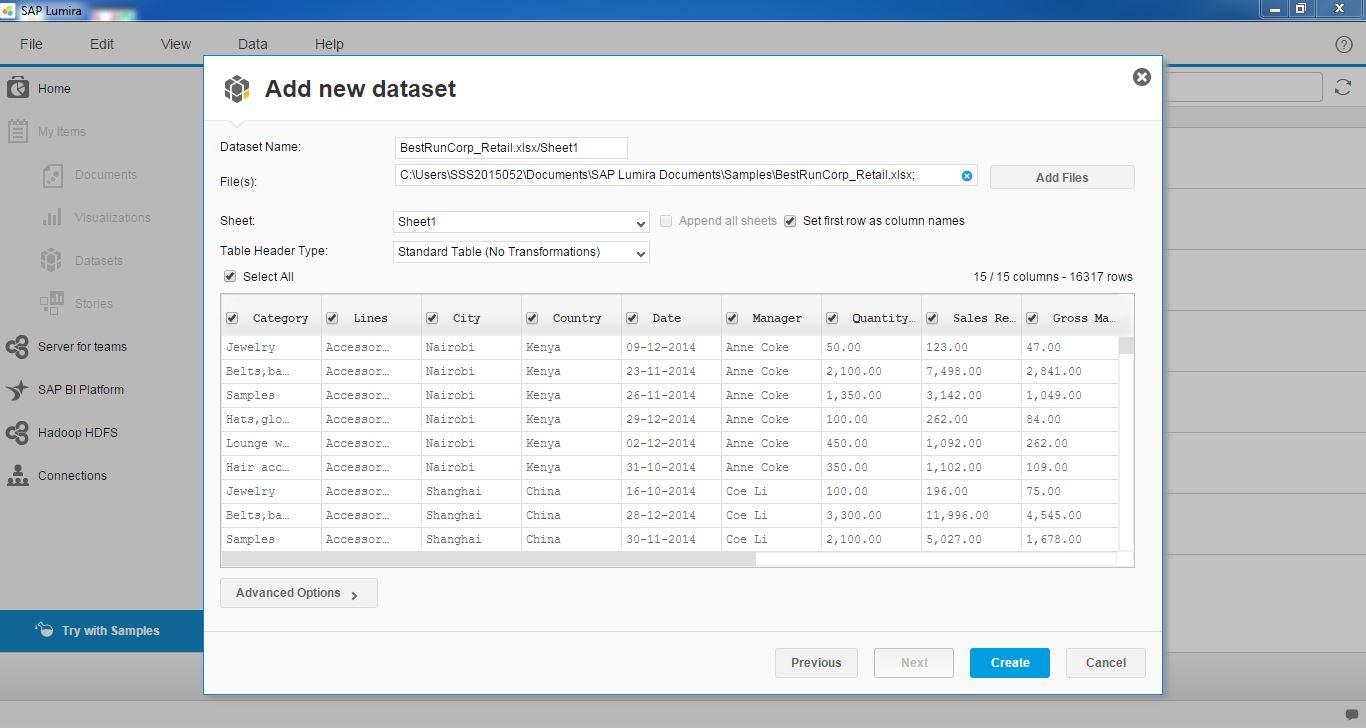Open the Sheet dropdown
Viewport: 1366px width, 728px height.
[x=521, y=222]
